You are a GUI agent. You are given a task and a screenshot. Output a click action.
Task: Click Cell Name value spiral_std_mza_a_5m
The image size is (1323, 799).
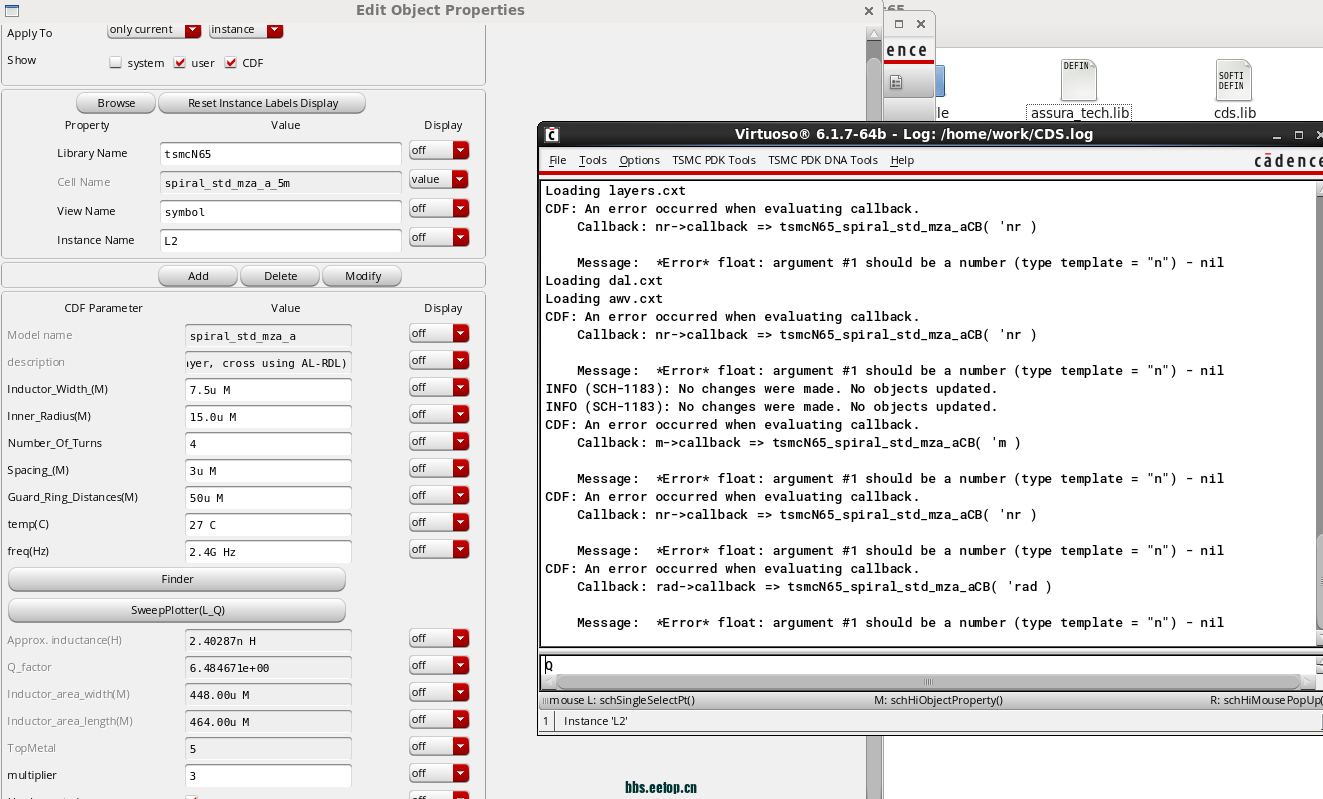click(x=281, y=182)
